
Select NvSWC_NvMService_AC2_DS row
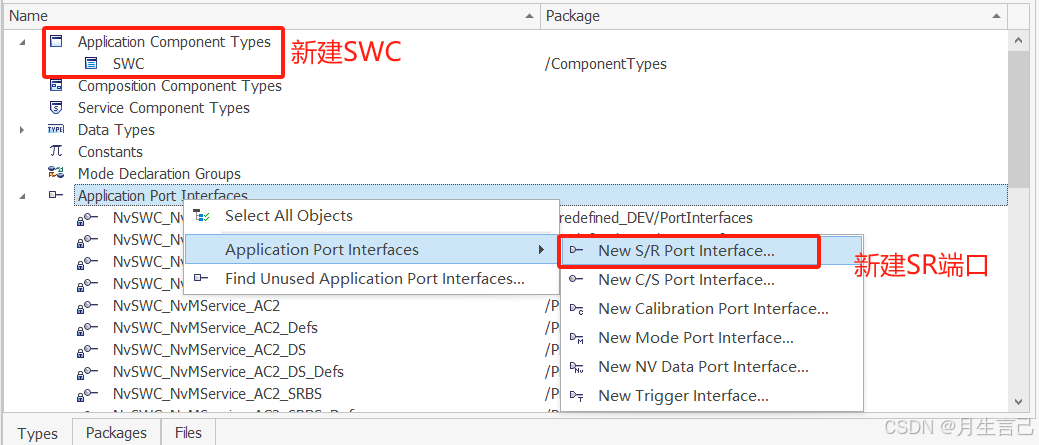209,350
